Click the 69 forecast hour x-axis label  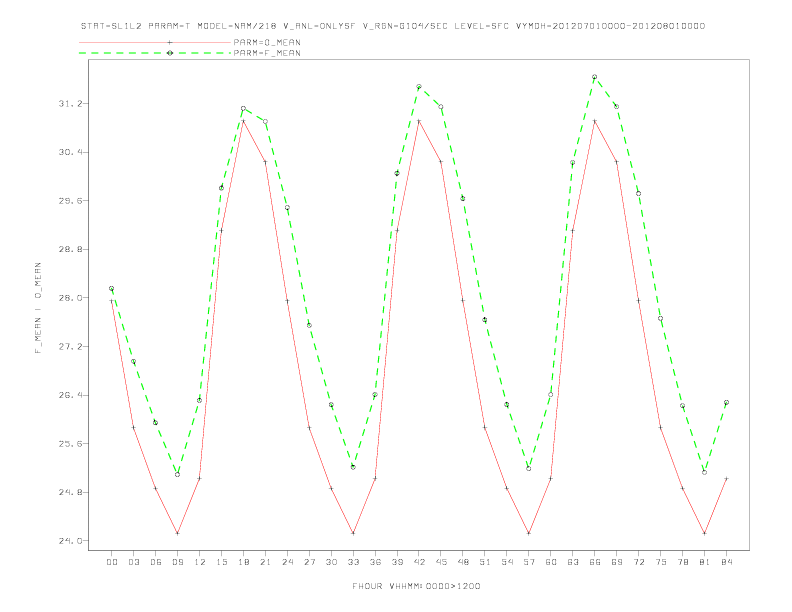pos(617,562)
